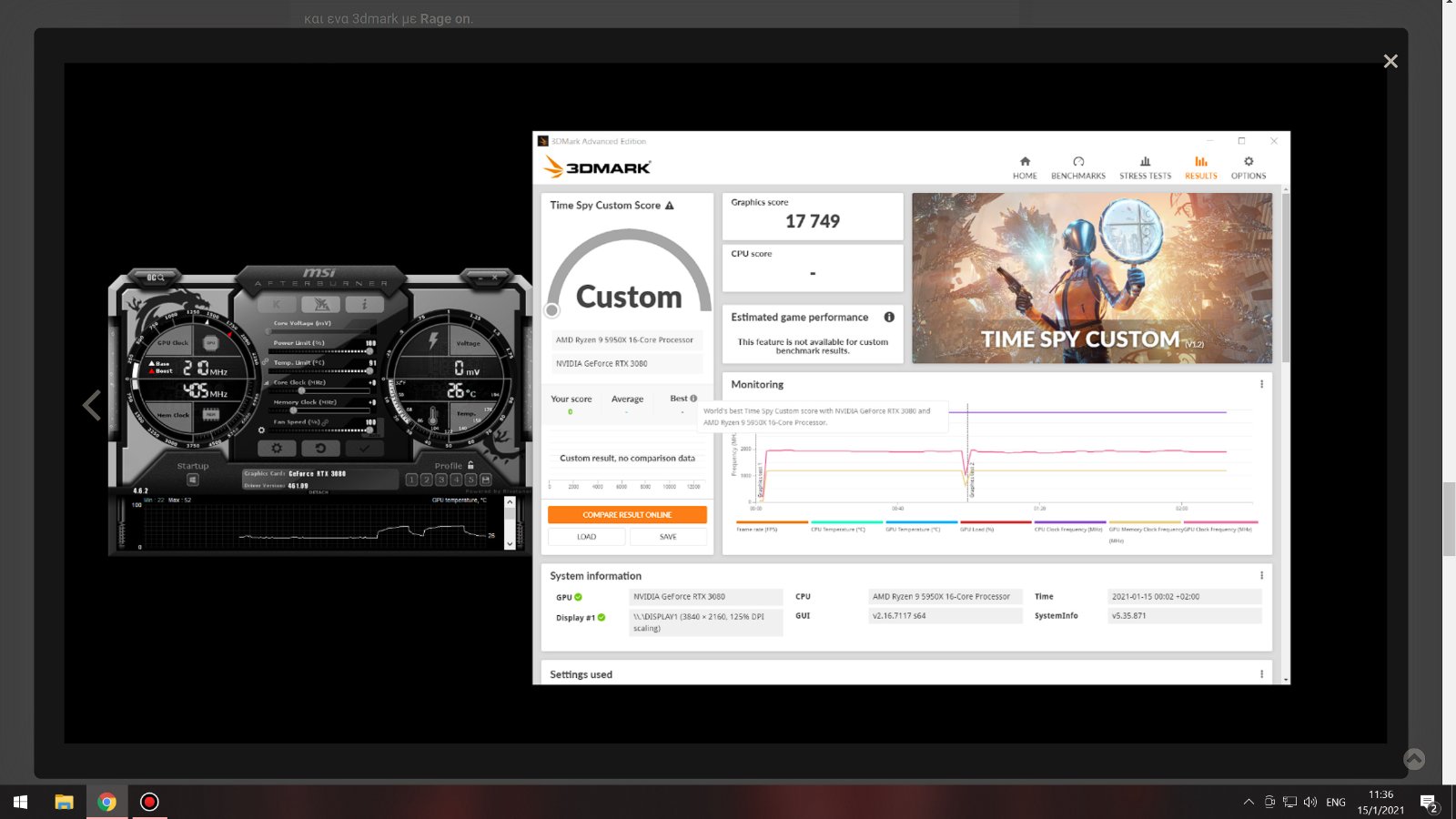Click Afterburner save profile floppy icon
Screen dimensions: 1456x819
486,480
